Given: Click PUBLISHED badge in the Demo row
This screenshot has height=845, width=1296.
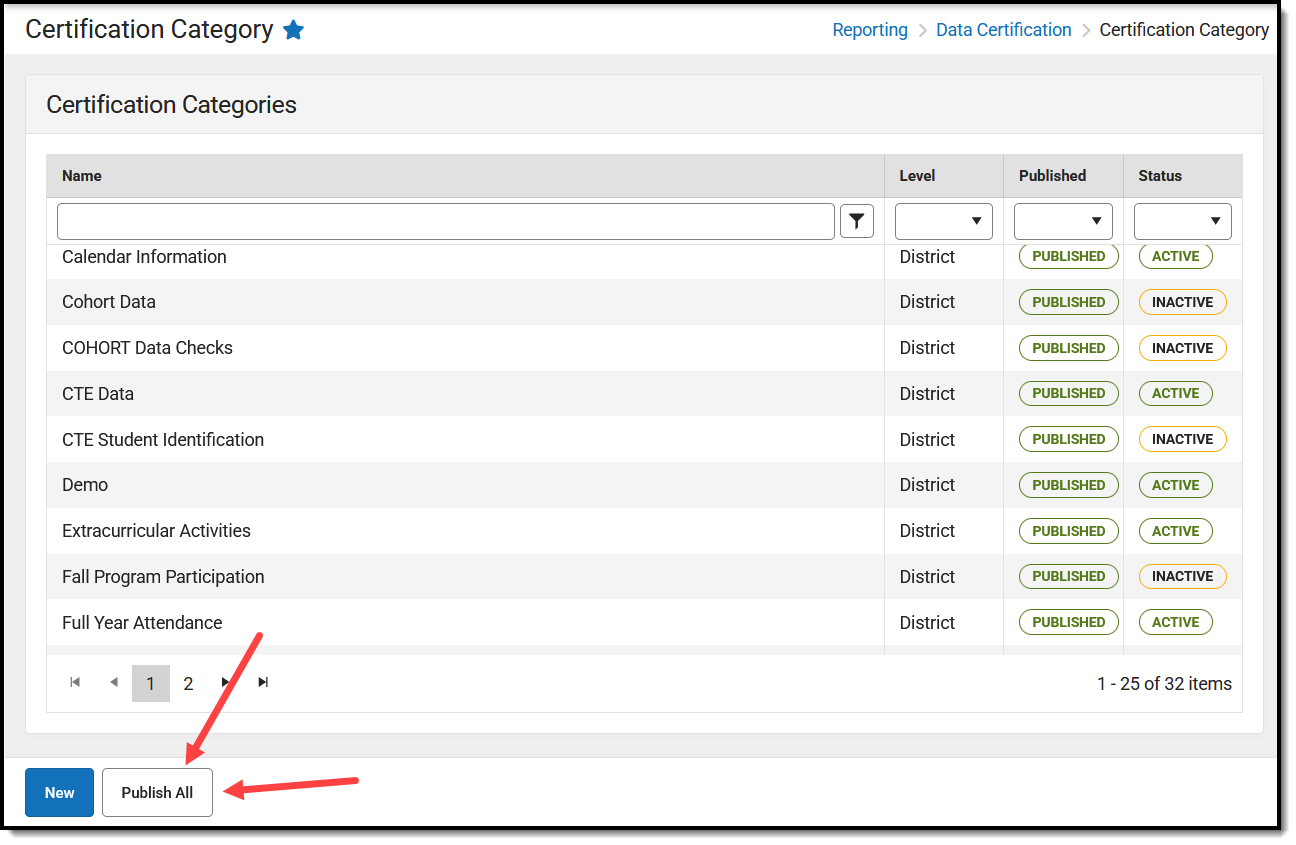Looking at the screenshot, I should click(1068, 485).
